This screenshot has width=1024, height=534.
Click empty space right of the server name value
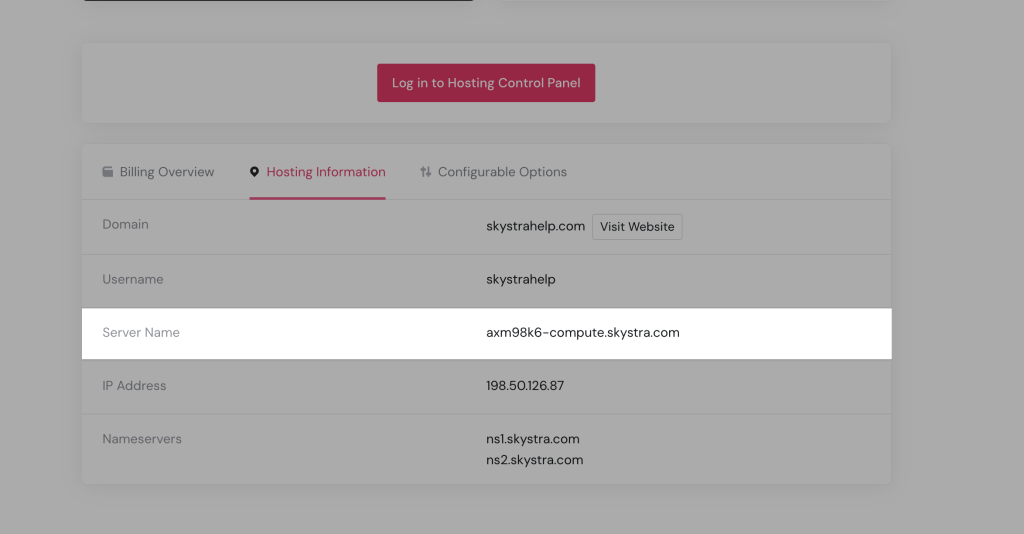[790, 333]
